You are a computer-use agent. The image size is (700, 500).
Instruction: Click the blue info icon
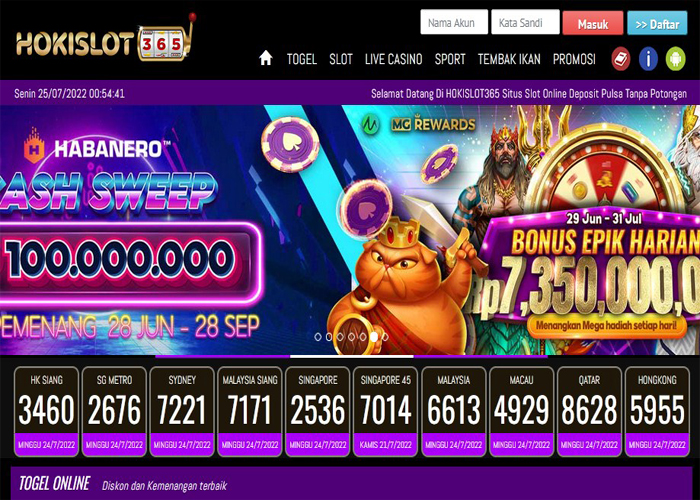(648, 58)
